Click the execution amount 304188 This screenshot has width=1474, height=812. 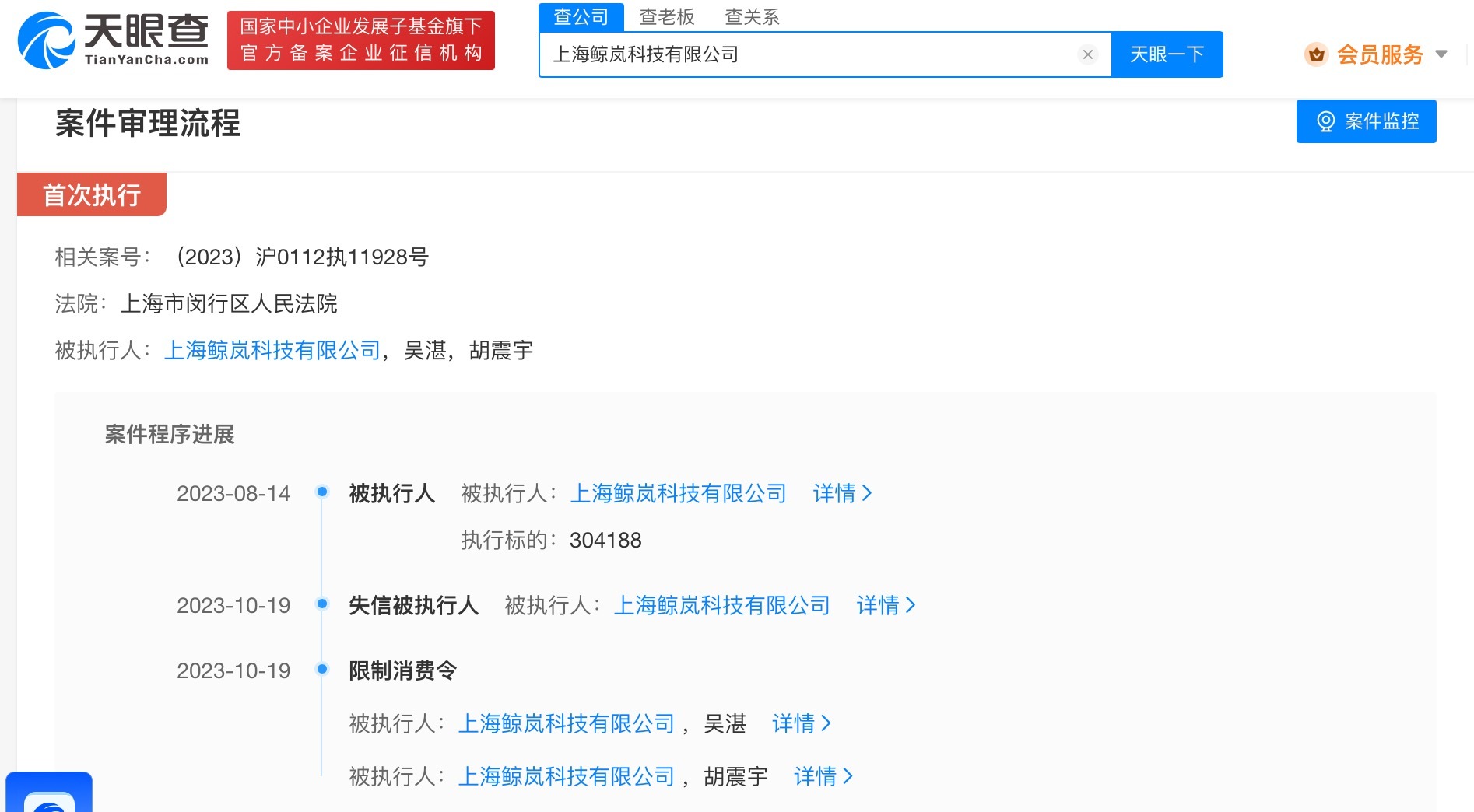[x=605, y=540]
